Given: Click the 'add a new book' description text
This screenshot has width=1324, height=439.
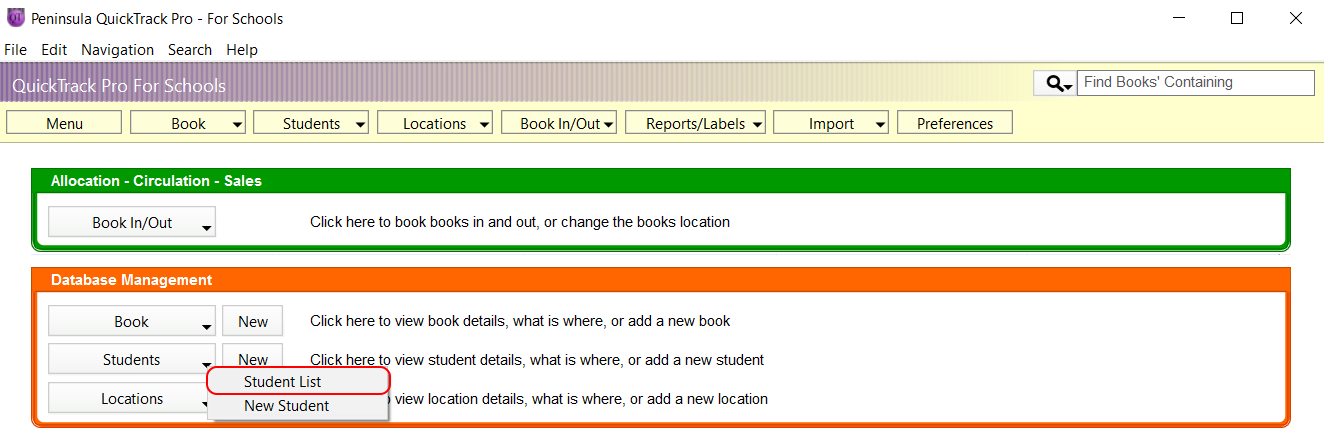Looking at the screenshot, I should 520,321.
